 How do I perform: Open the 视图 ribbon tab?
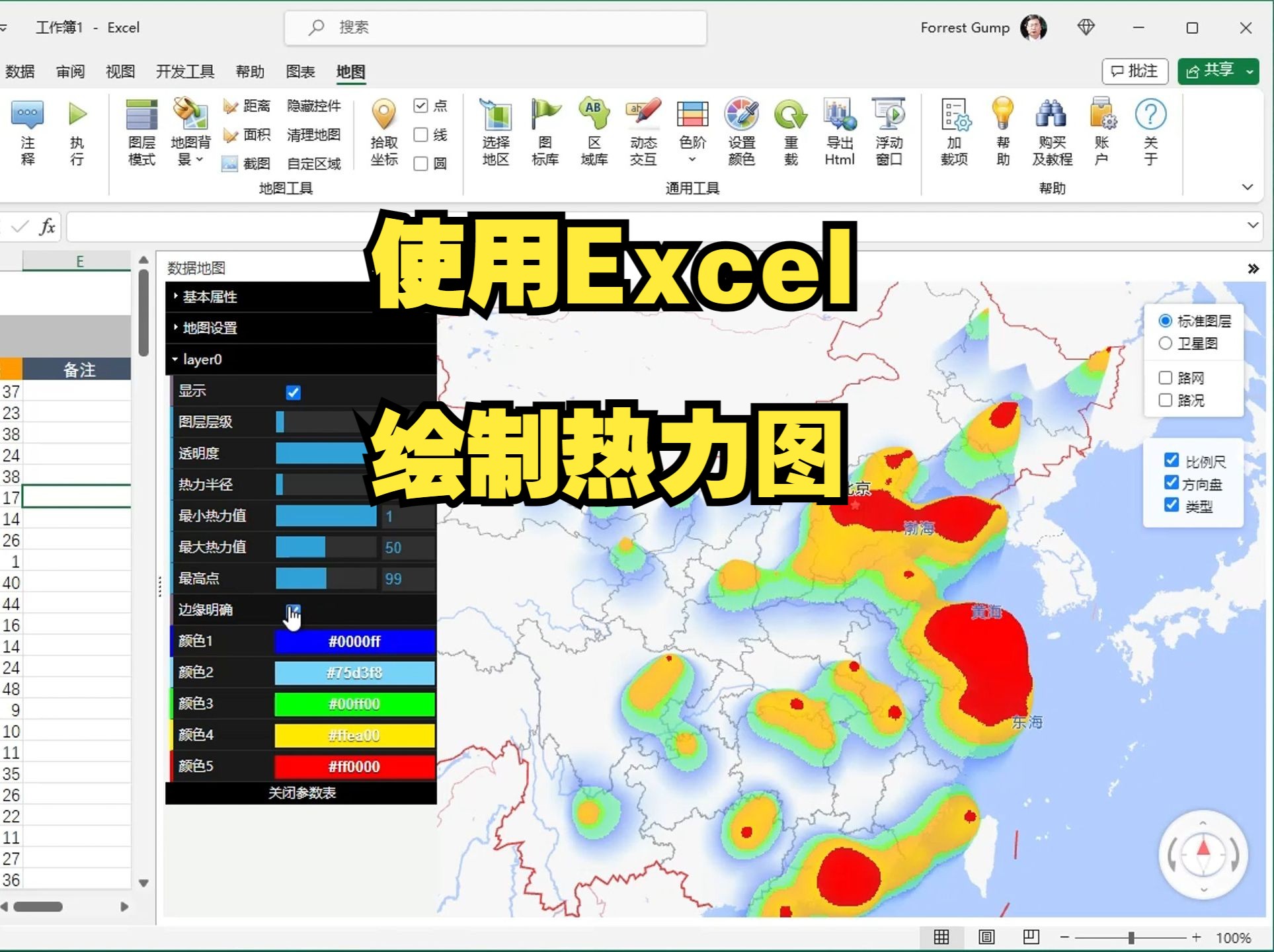coord(120,71)
